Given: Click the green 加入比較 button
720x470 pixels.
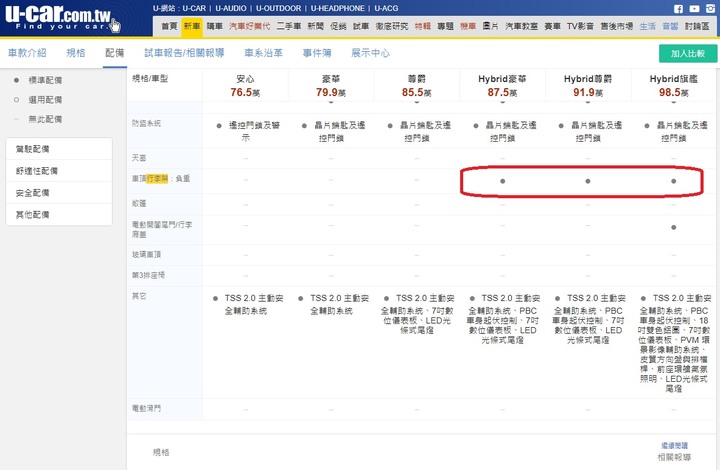Looking at the screenshot, I should click(x=688, y=53).
